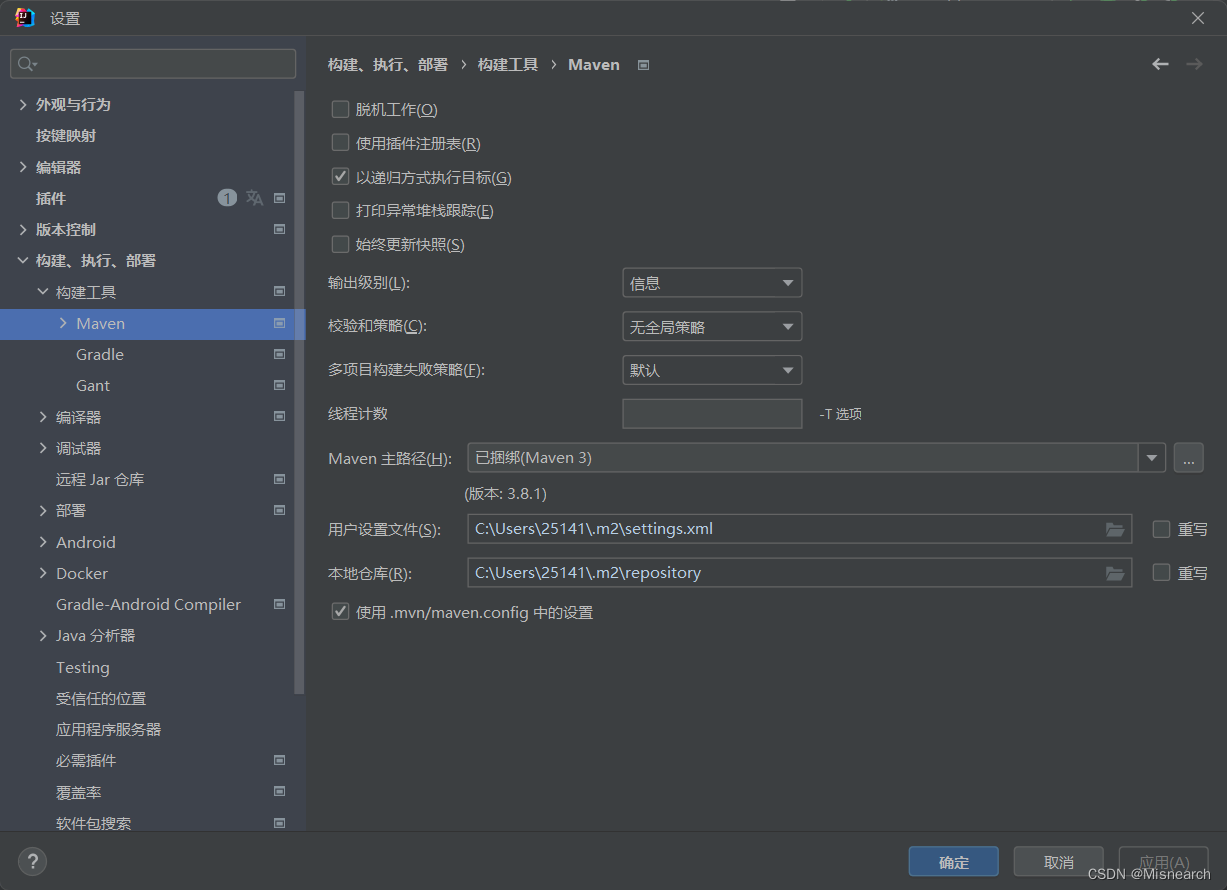
Task: Enable 始终更新快照 checkbox
Action: point(340,244)
